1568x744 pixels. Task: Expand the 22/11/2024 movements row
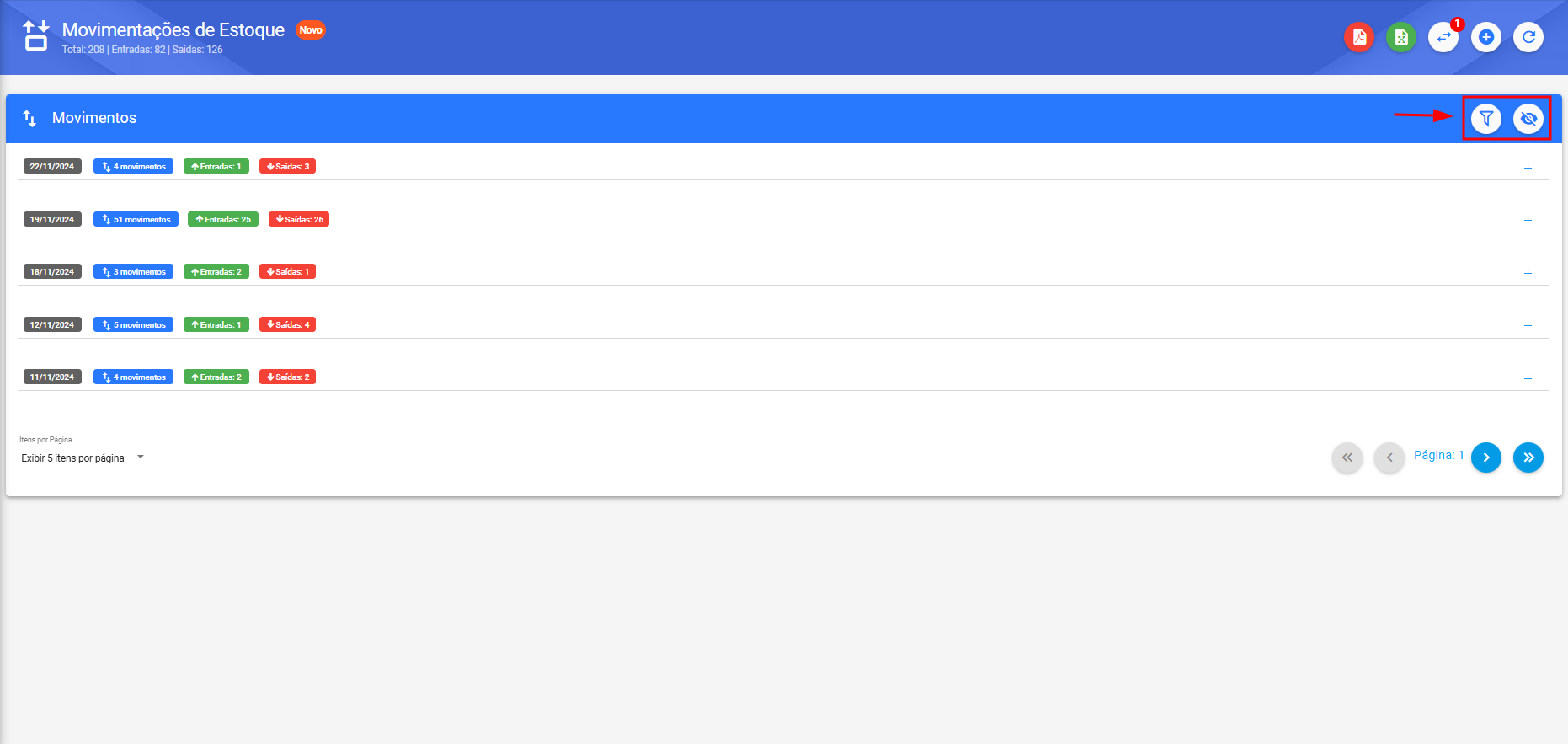point(1528,168)
